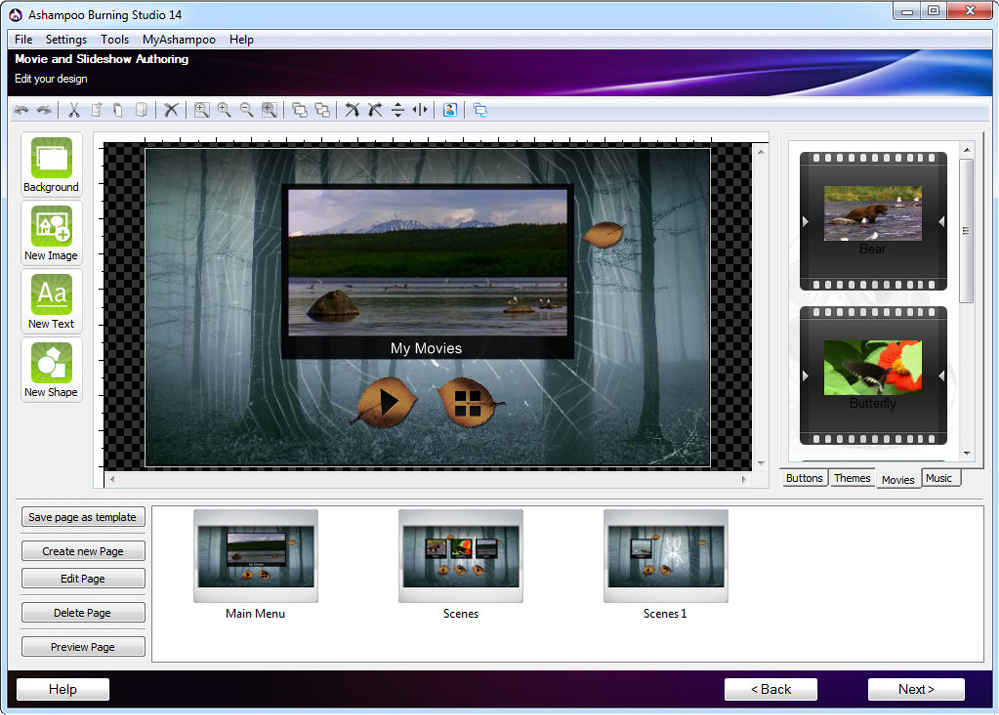Screen dimensions: 999x715
Task: Open the Music tab
Action: click(939, 479)
